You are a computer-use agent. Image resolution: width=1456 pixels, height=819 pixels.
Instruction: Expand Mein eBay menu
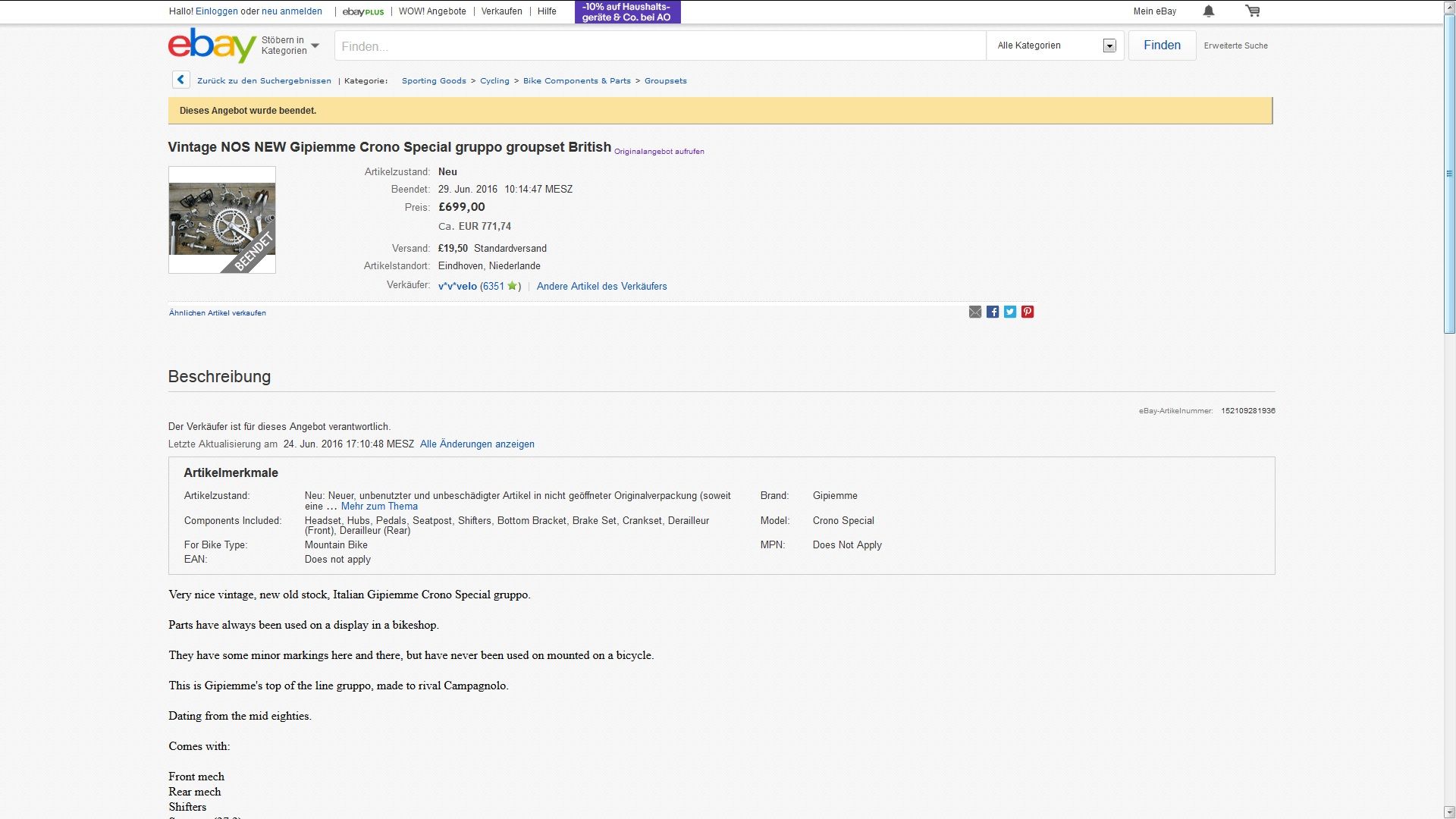coord(1154,11)
